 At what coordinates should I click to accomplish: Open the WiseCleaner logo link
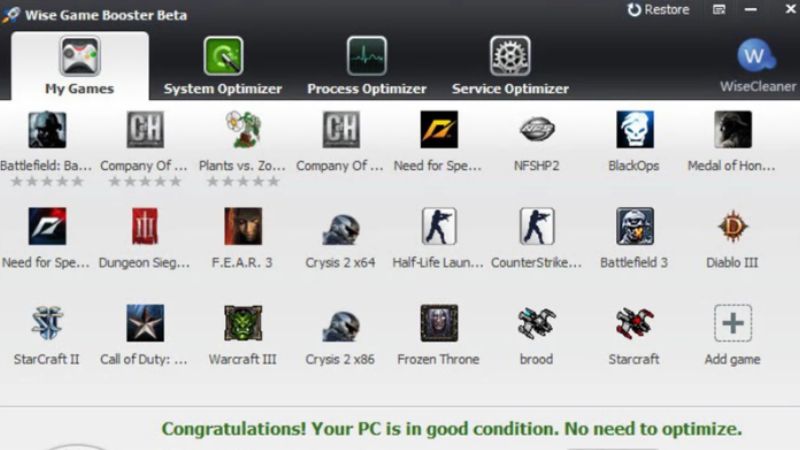point(758,65)
